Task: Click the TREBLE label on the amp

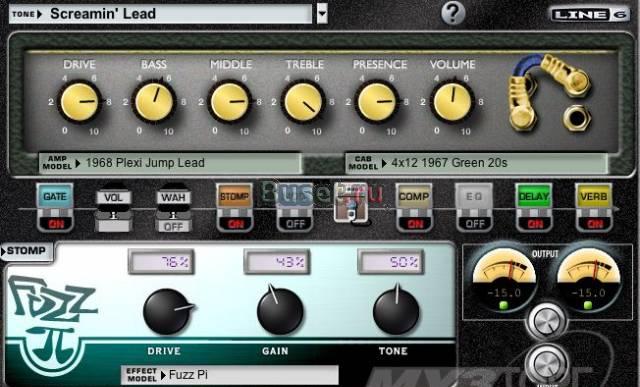Action: [x=305, y=64]
